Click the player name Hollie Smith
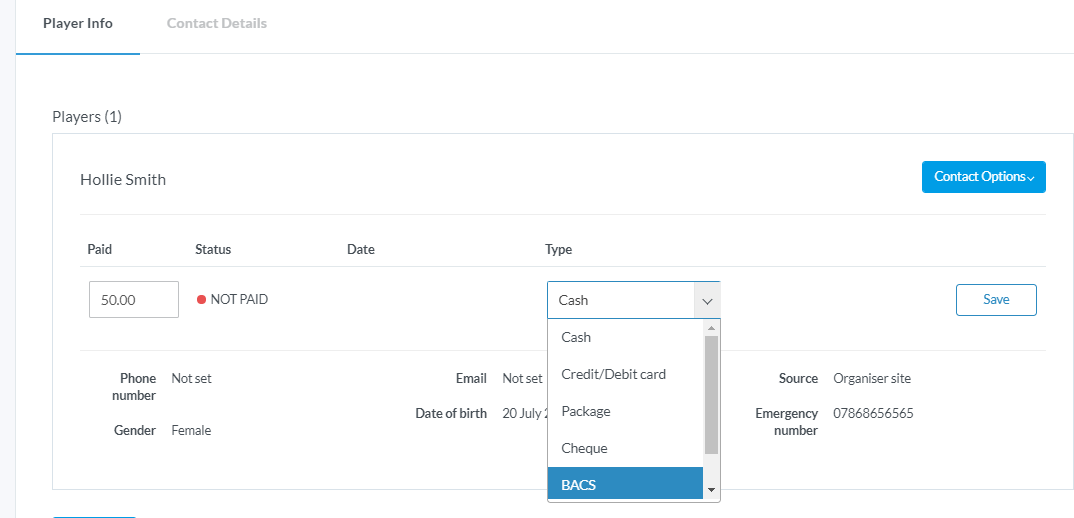 click(123, 180)
